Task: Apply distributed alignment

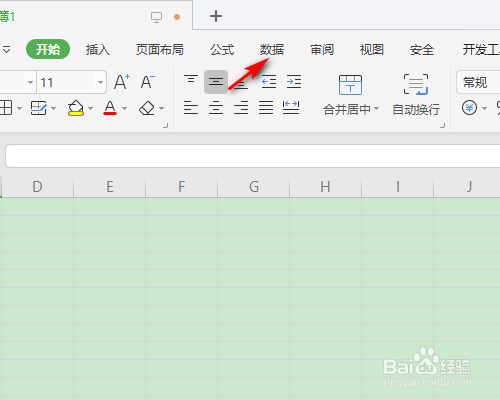Action: (291, 108)
